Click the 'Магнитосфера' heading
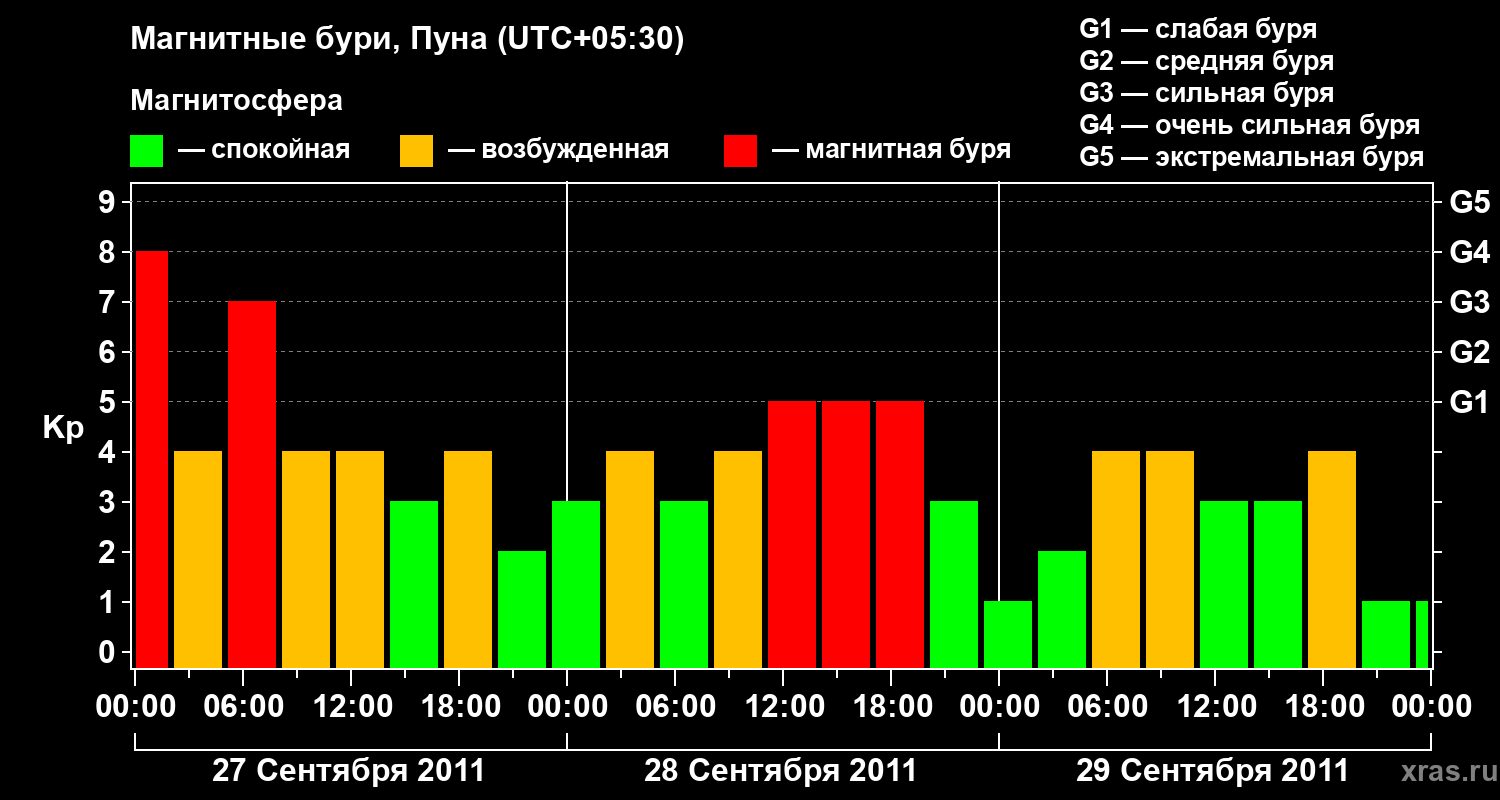The width and height of the screenshot is (1500, 800). click(236, 101)
